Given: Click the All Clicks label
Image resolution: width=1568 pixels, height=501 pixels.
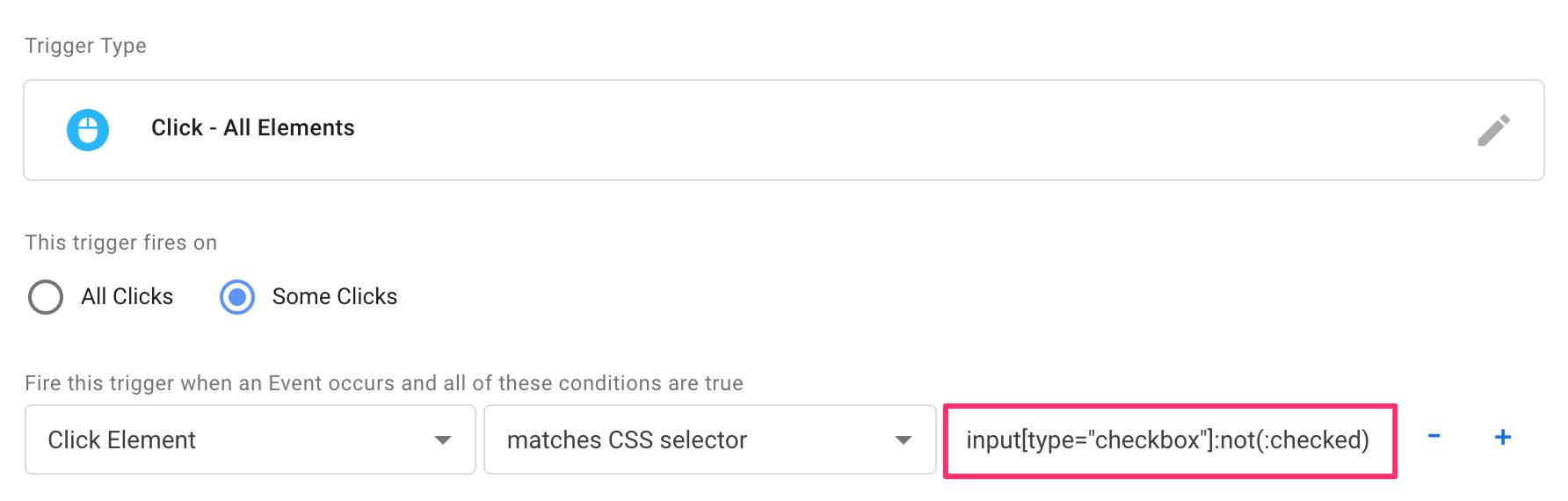Looking at the screenshot, I should (x=127, y=297).
